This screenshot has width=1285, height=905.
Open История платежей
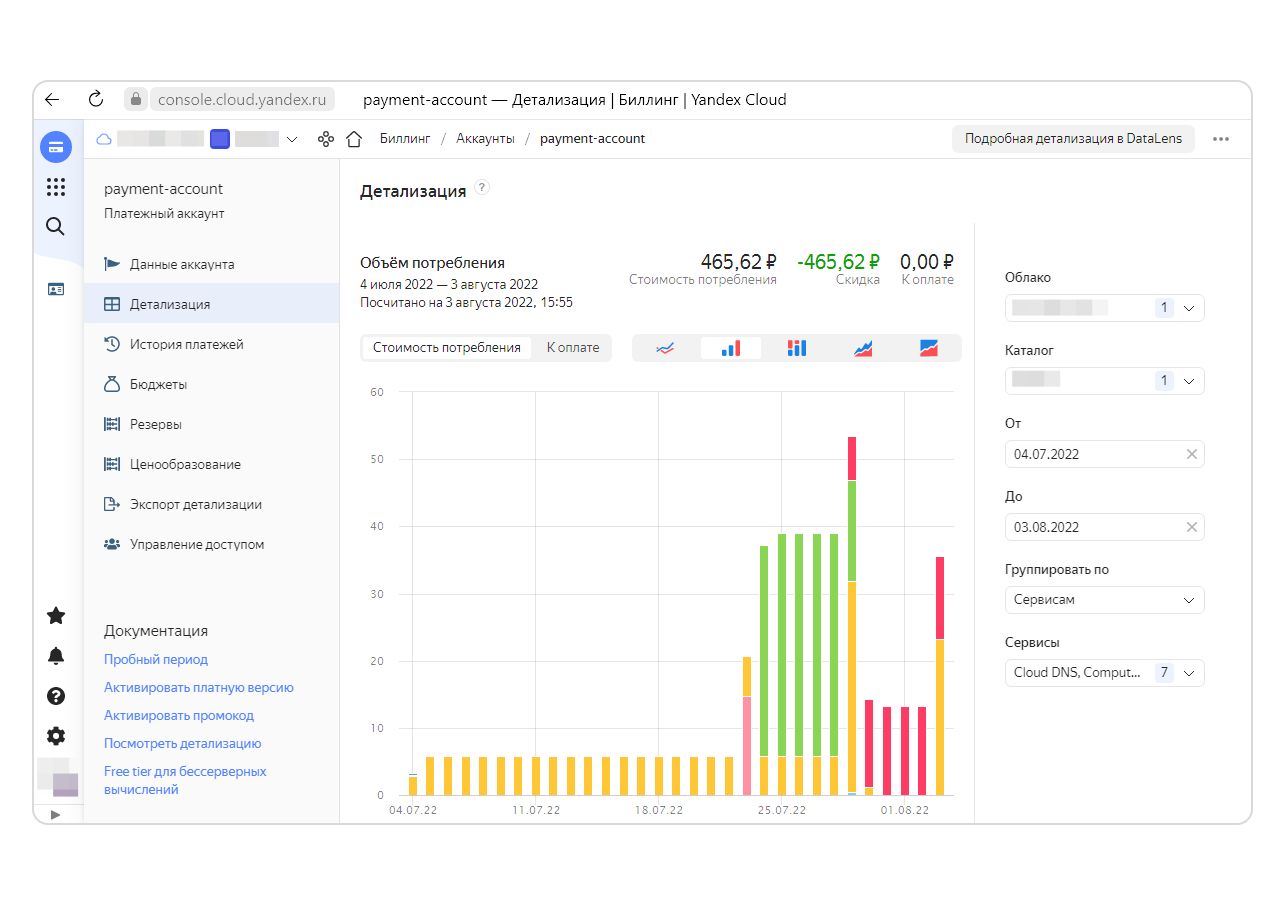click(x=212, y=344)
